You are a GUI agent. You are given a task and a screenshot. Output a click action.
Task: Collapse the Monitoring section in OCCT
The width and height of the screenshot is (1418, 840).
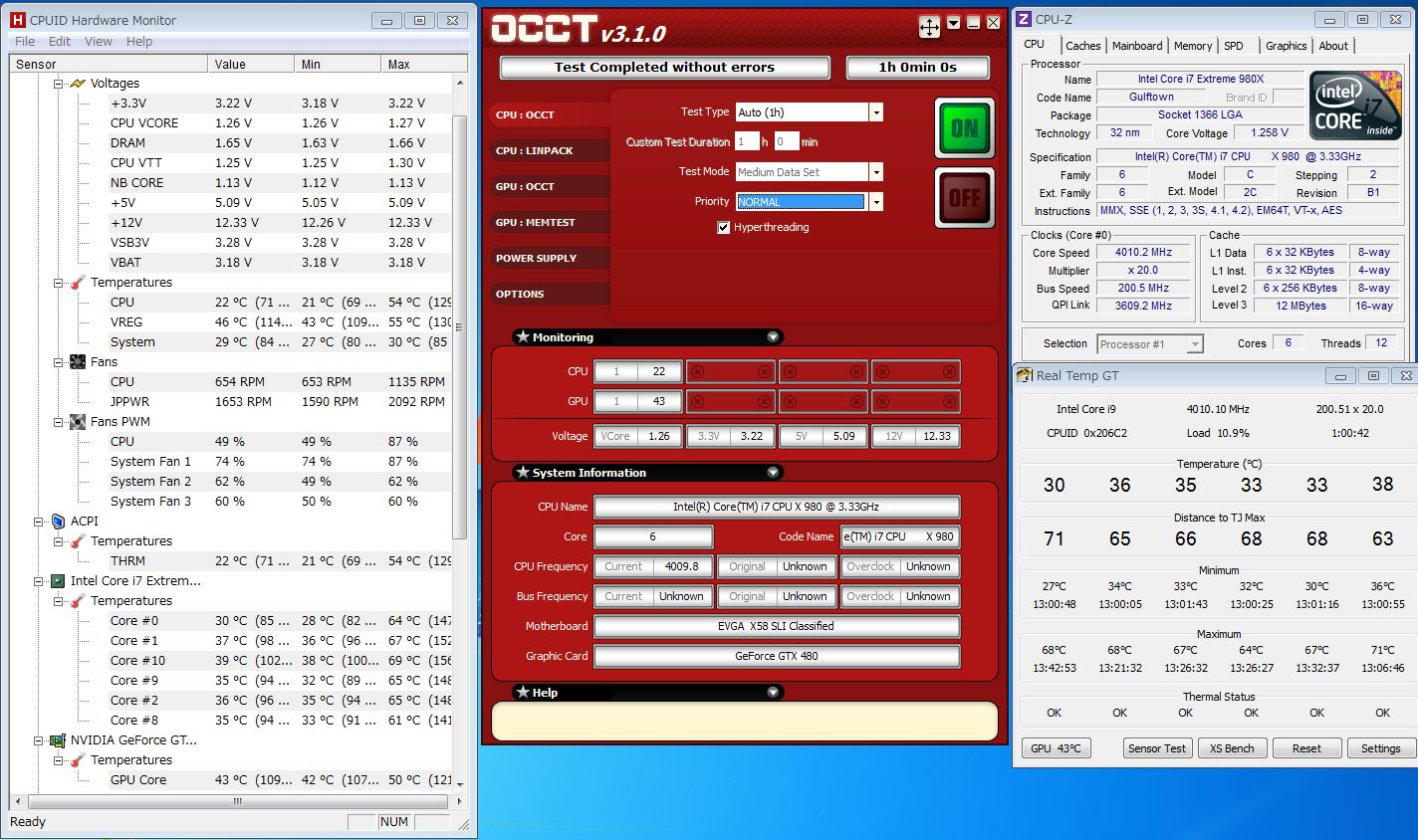773,337
